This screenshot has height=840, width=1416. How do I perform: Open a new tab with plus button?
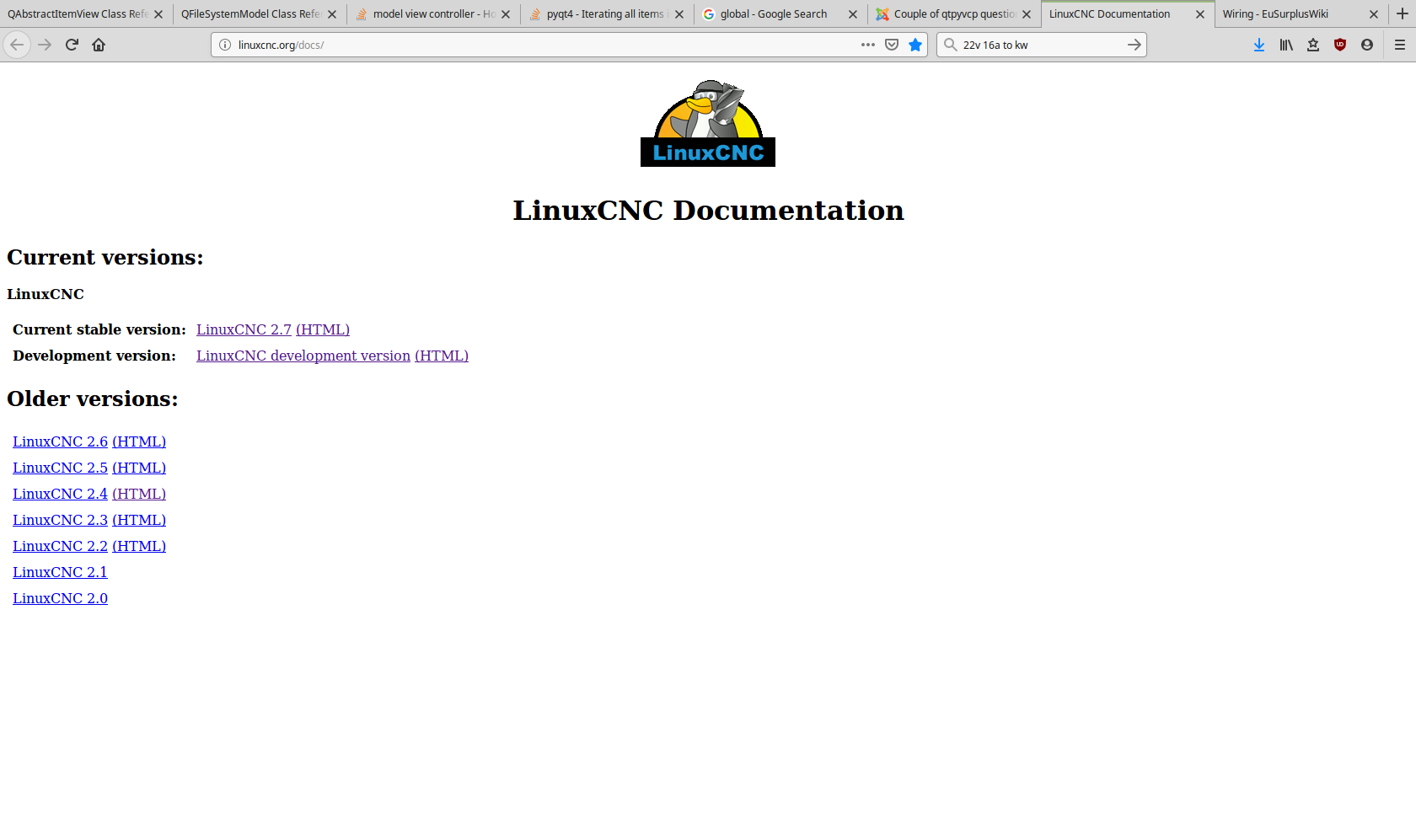(1403, 13)
